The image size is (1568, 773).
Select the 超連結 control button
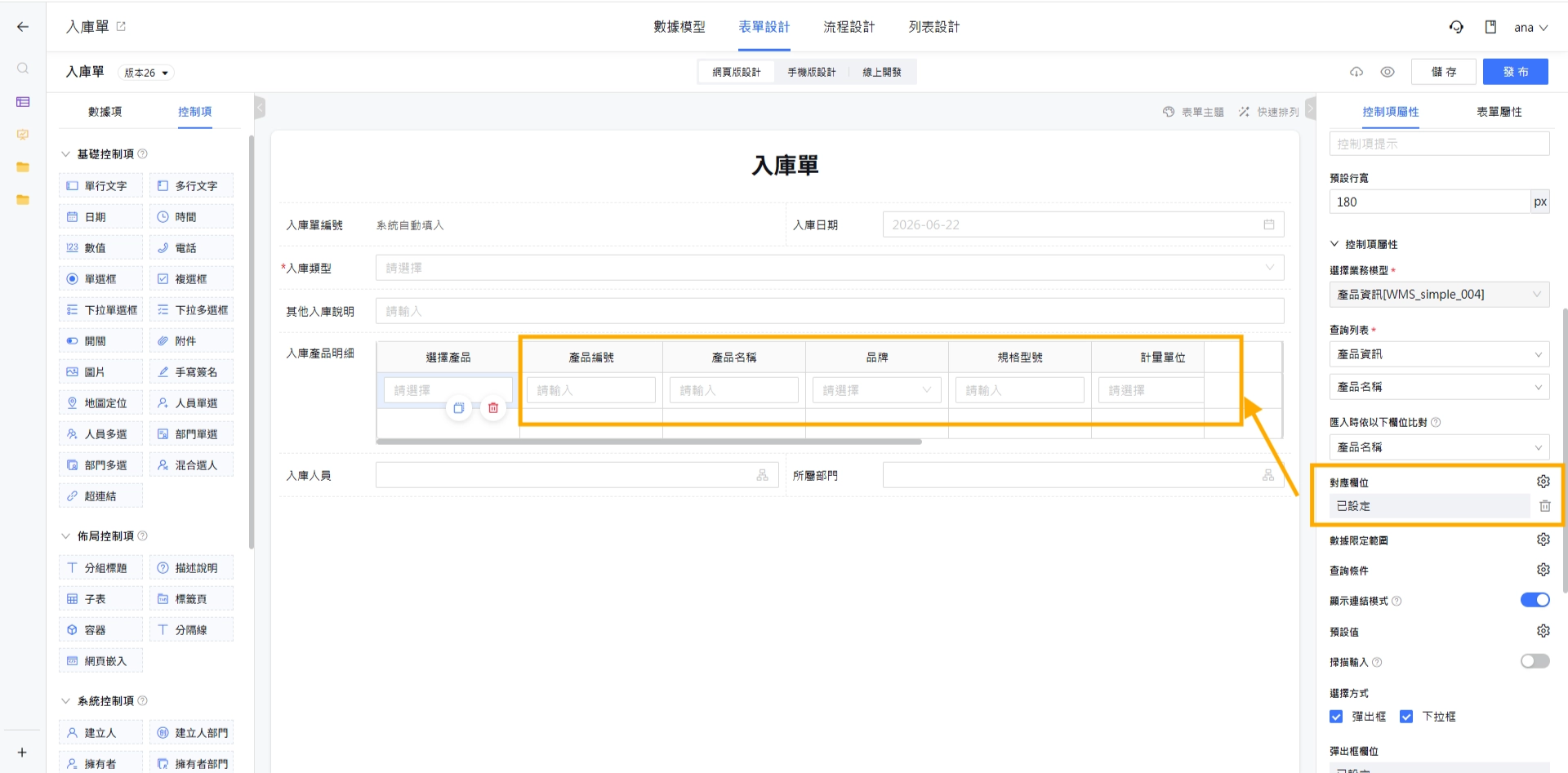(x=100, y=495)
